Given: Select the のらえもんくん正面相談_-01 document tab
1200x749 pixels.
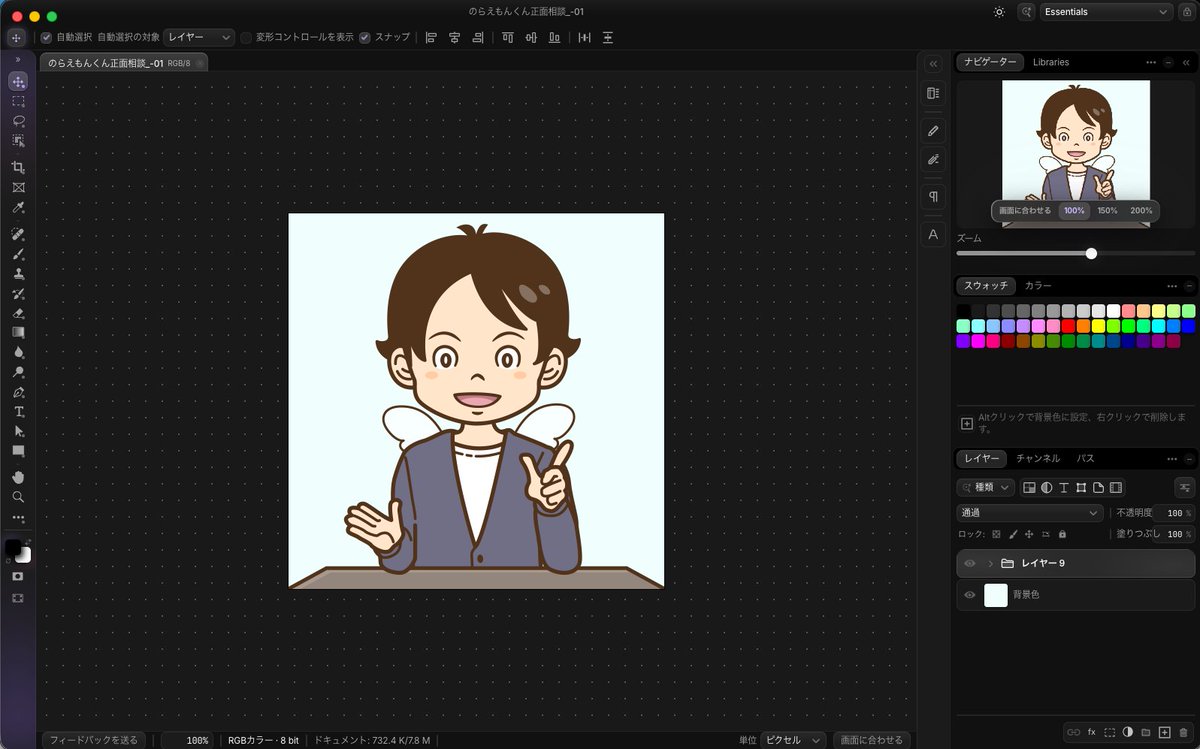Looking at the screenshot, I should [x=125, y=63].
